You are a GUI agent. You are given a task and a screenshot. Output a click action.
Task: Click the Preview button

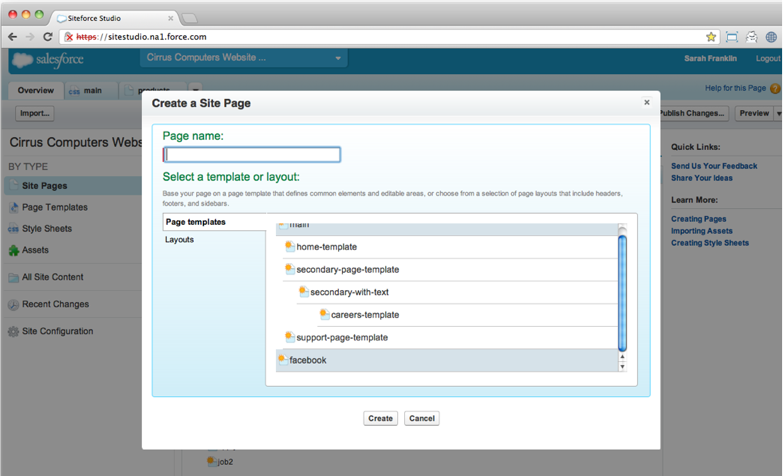coord(754,113)
